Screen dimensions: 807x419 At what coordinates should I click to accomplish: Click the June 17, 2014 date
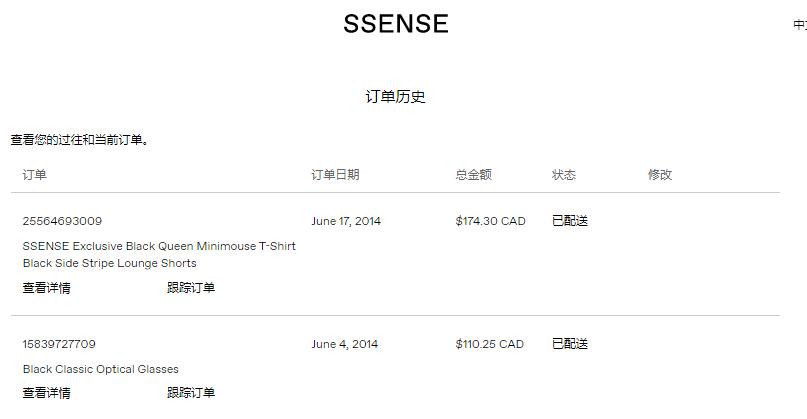tap(346, 221)
